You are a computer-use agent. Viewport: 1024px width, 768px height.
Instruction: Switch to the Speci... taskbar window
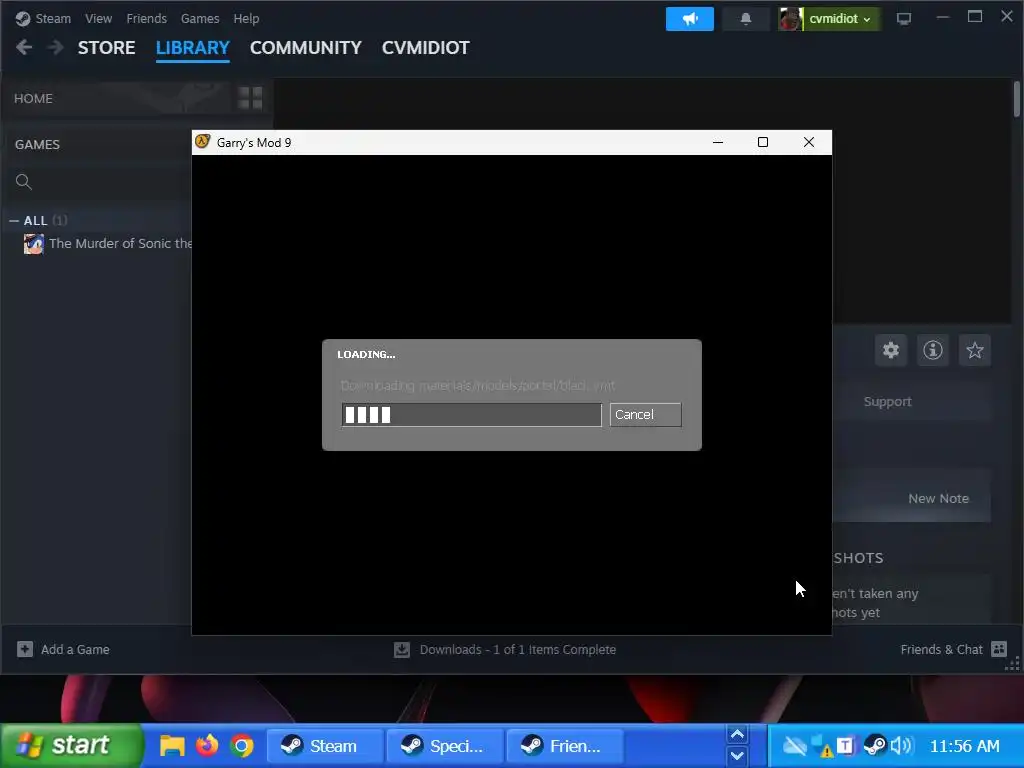click(445, 746)
